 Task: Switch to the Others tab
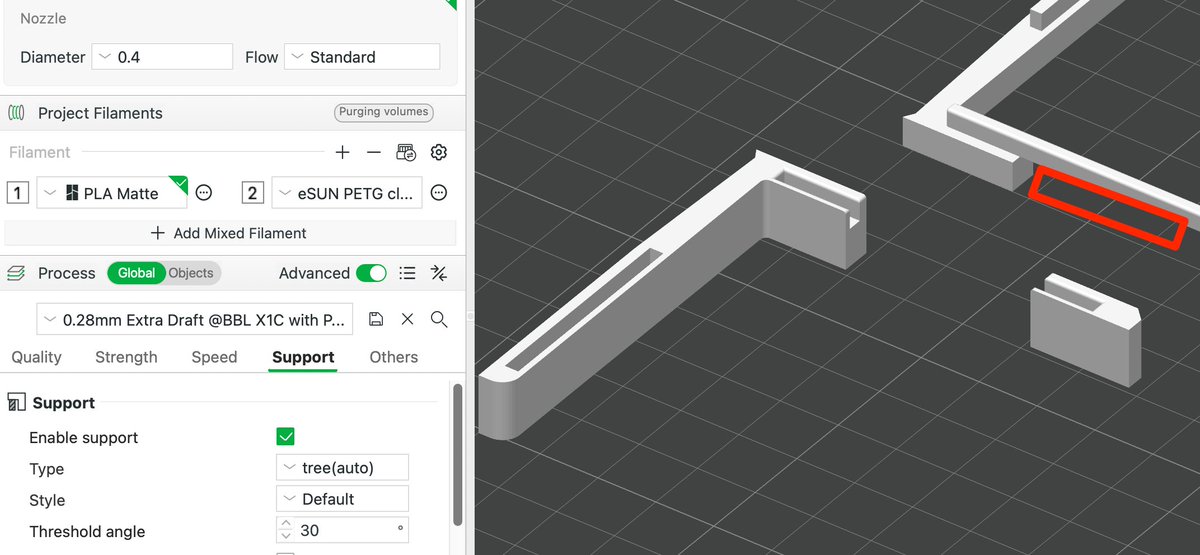394,357
